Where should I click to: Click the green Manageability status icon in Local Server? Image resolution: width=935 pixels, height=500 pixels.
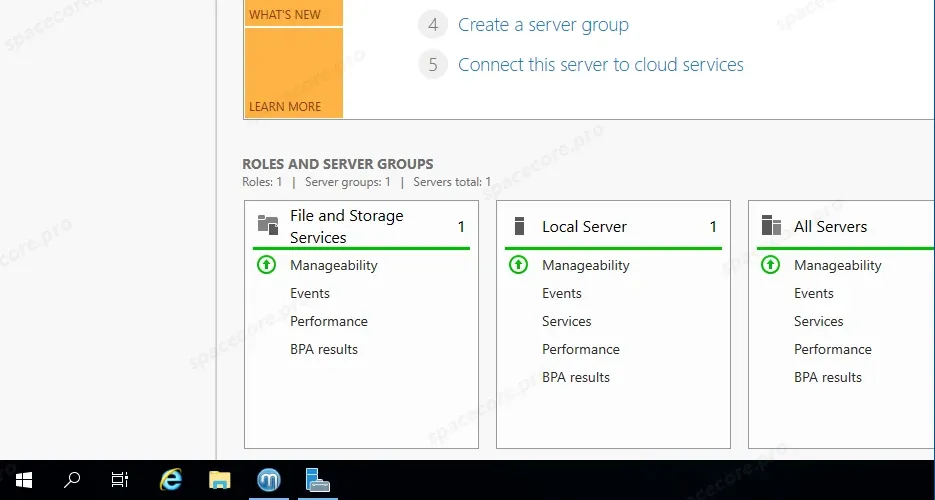coord(518,265)
